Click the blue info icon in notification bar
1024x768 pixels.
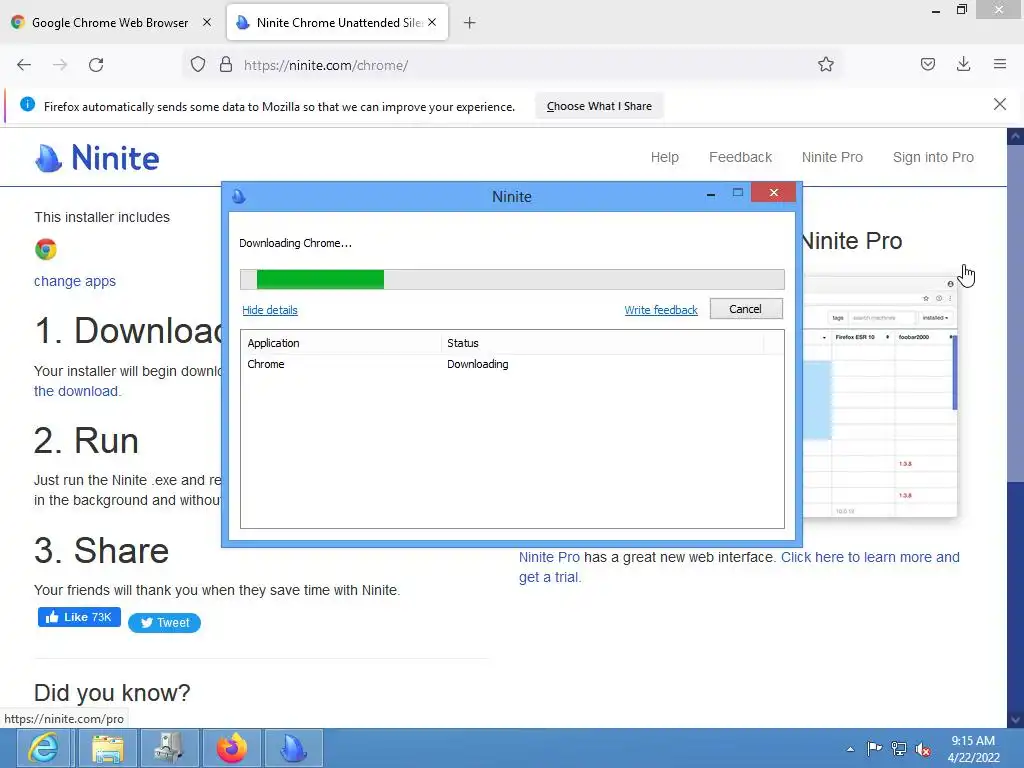27,104
